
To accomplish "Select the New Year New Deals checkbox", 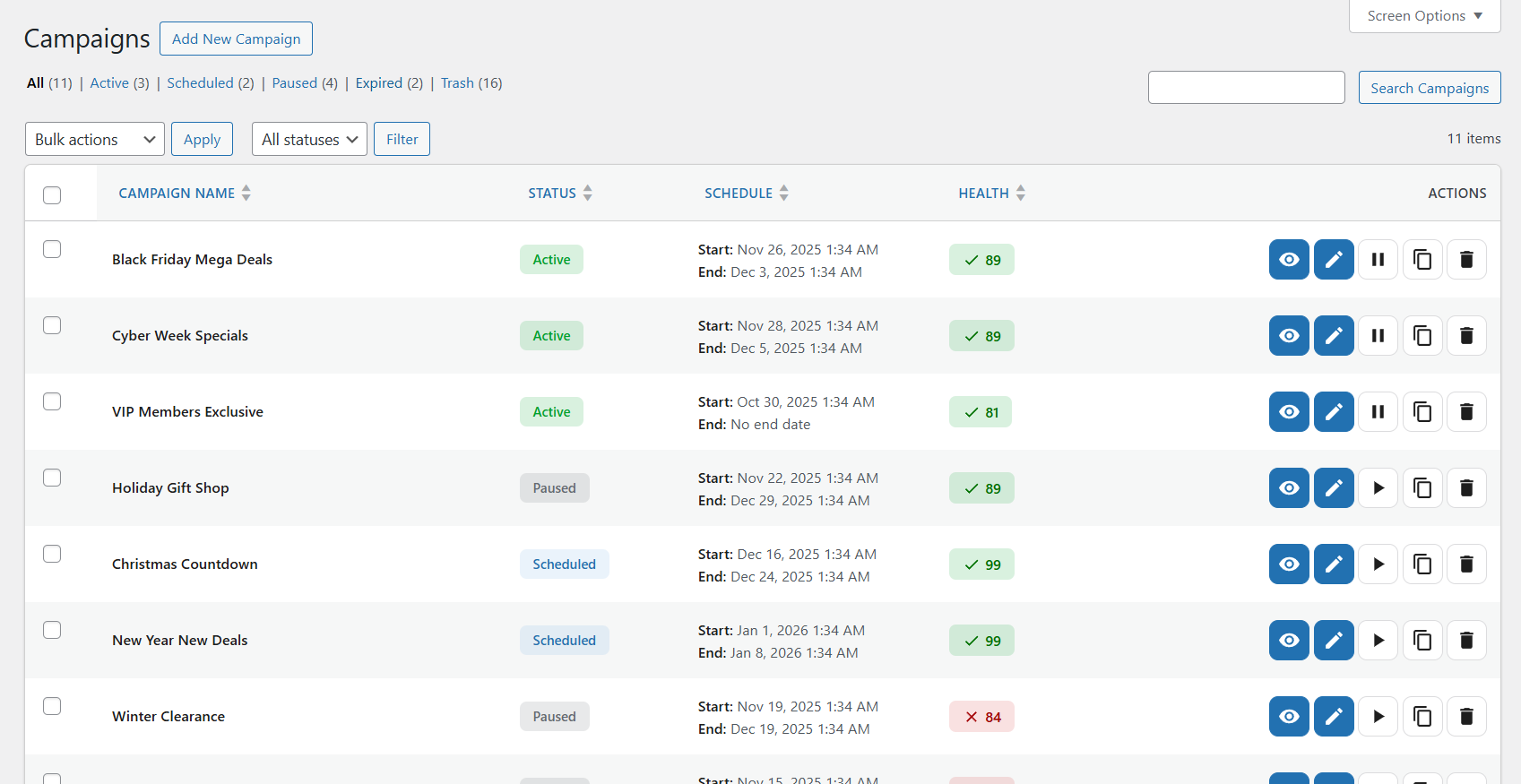I will click(52, 630).
